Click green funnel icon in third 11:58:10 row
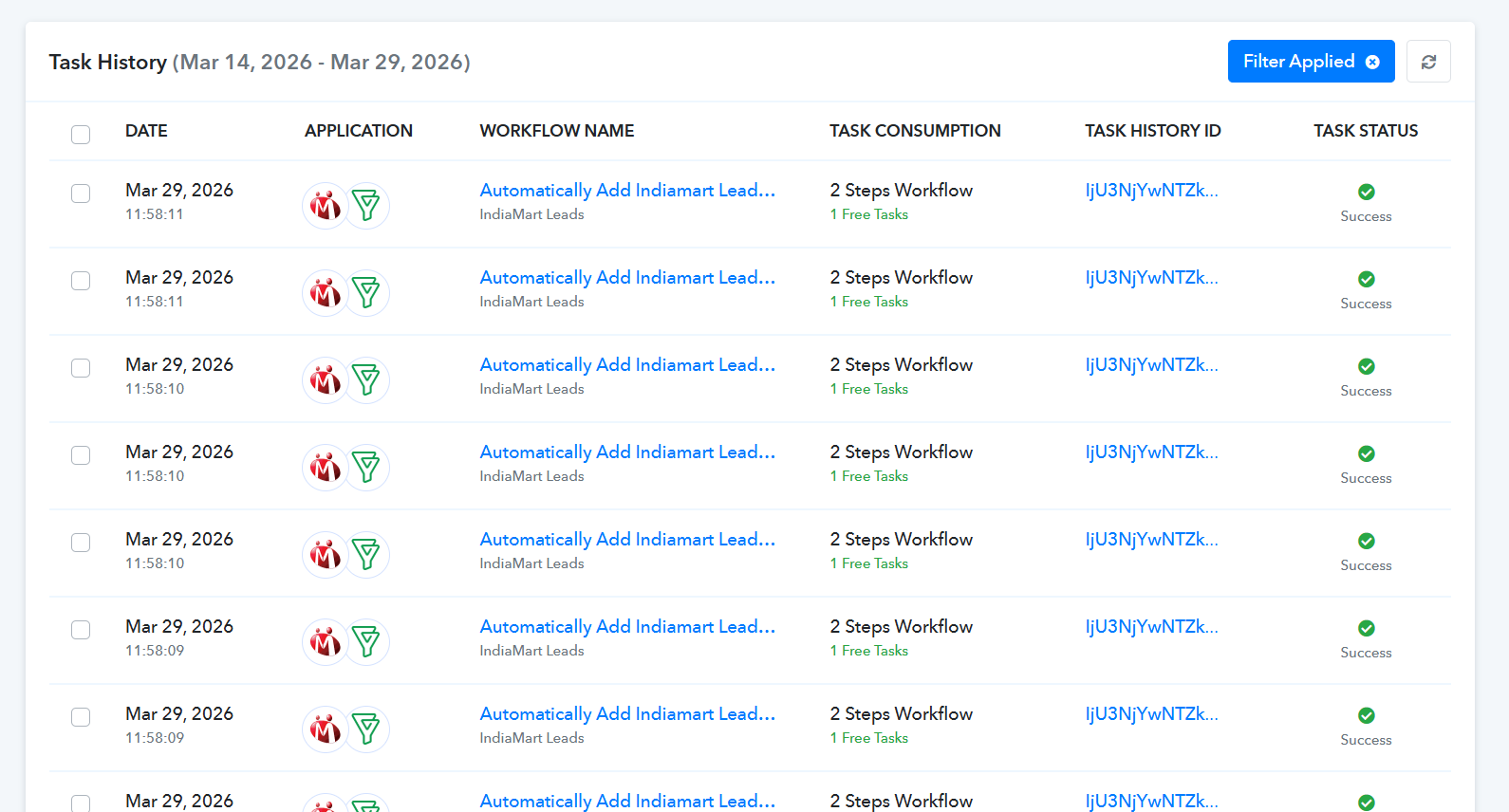Screen dimensions: 1509x812 [x=366, y=555]
